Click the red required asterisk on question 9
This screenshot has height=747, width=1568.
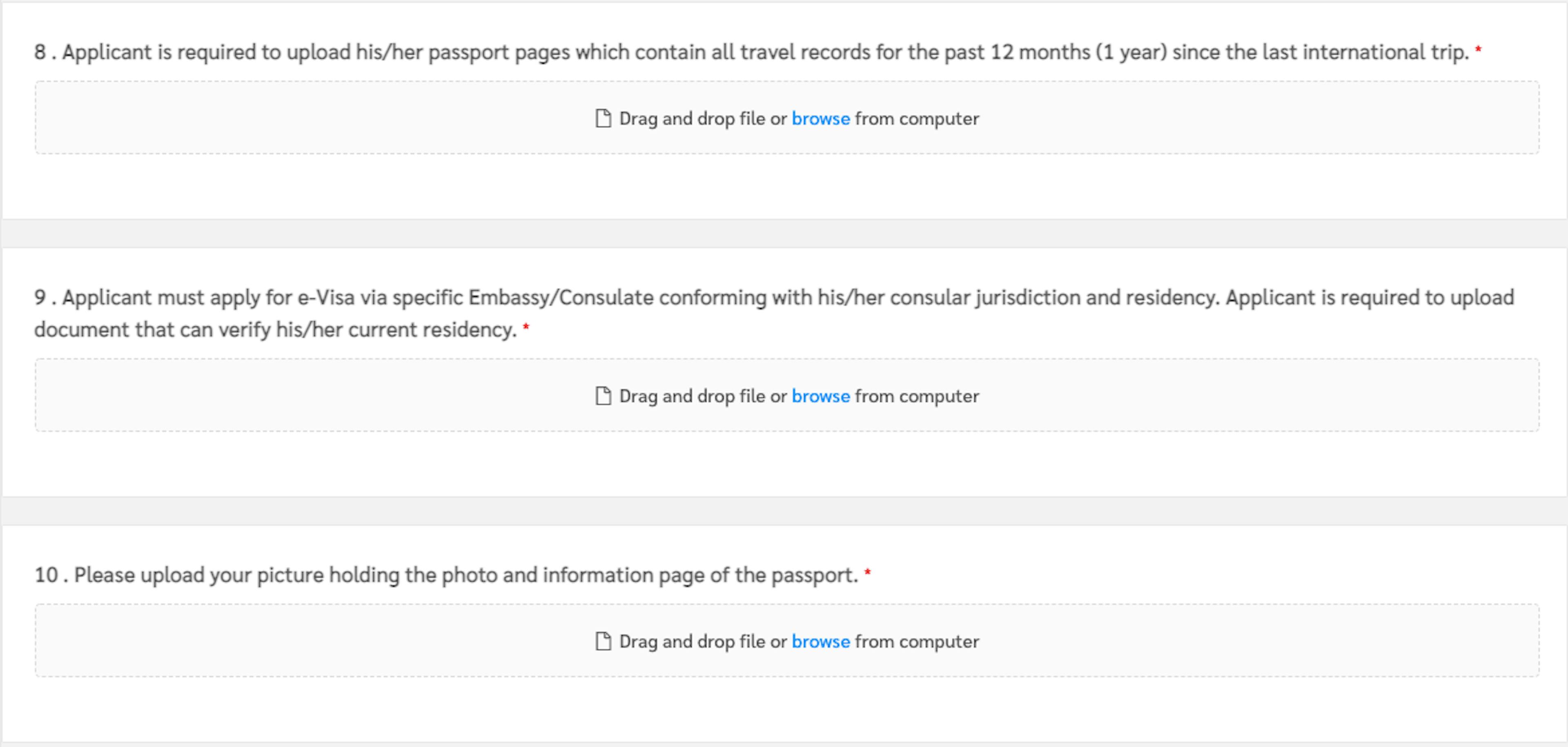pos(526,328)
